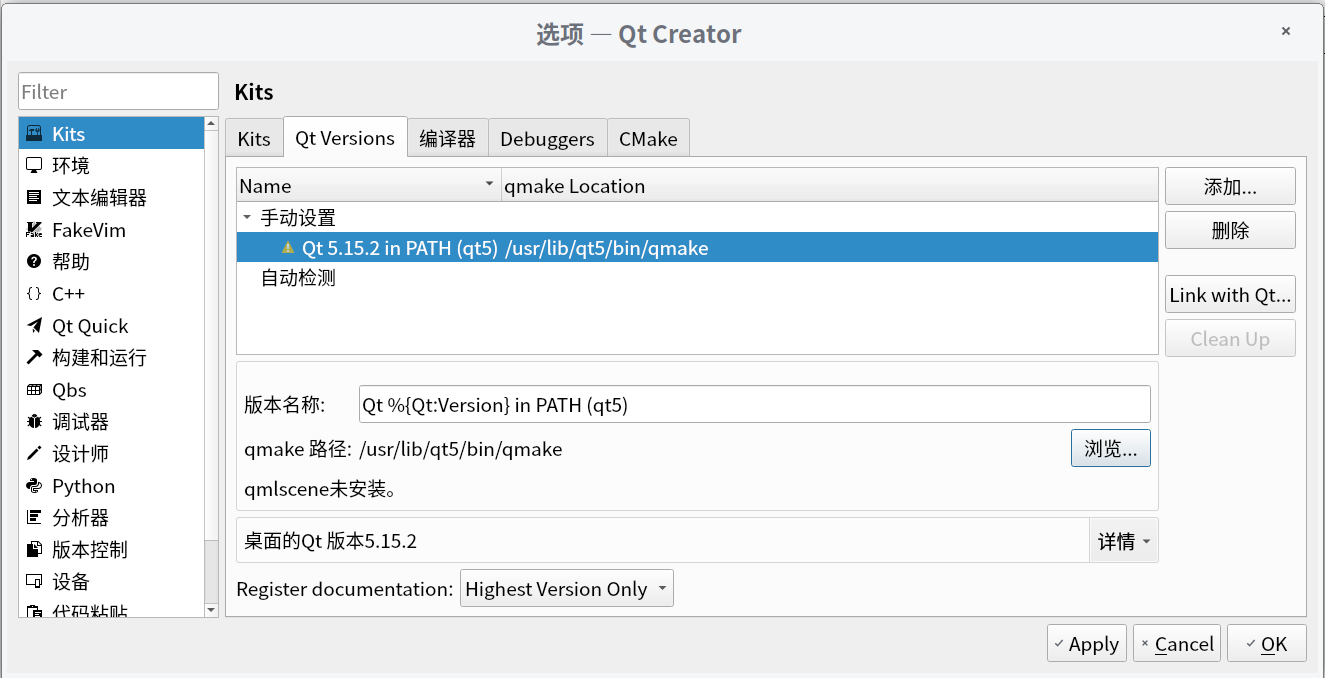Close the 选项 dialog window
This screenshot has width=1325, height=678.
point(1286,31)
